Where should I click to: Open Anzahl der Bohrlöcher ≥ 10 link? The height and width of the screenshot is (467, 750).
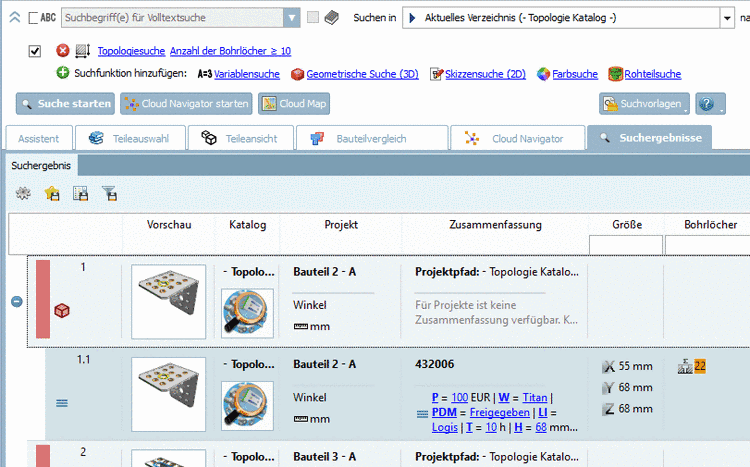[x=230, y=51]
